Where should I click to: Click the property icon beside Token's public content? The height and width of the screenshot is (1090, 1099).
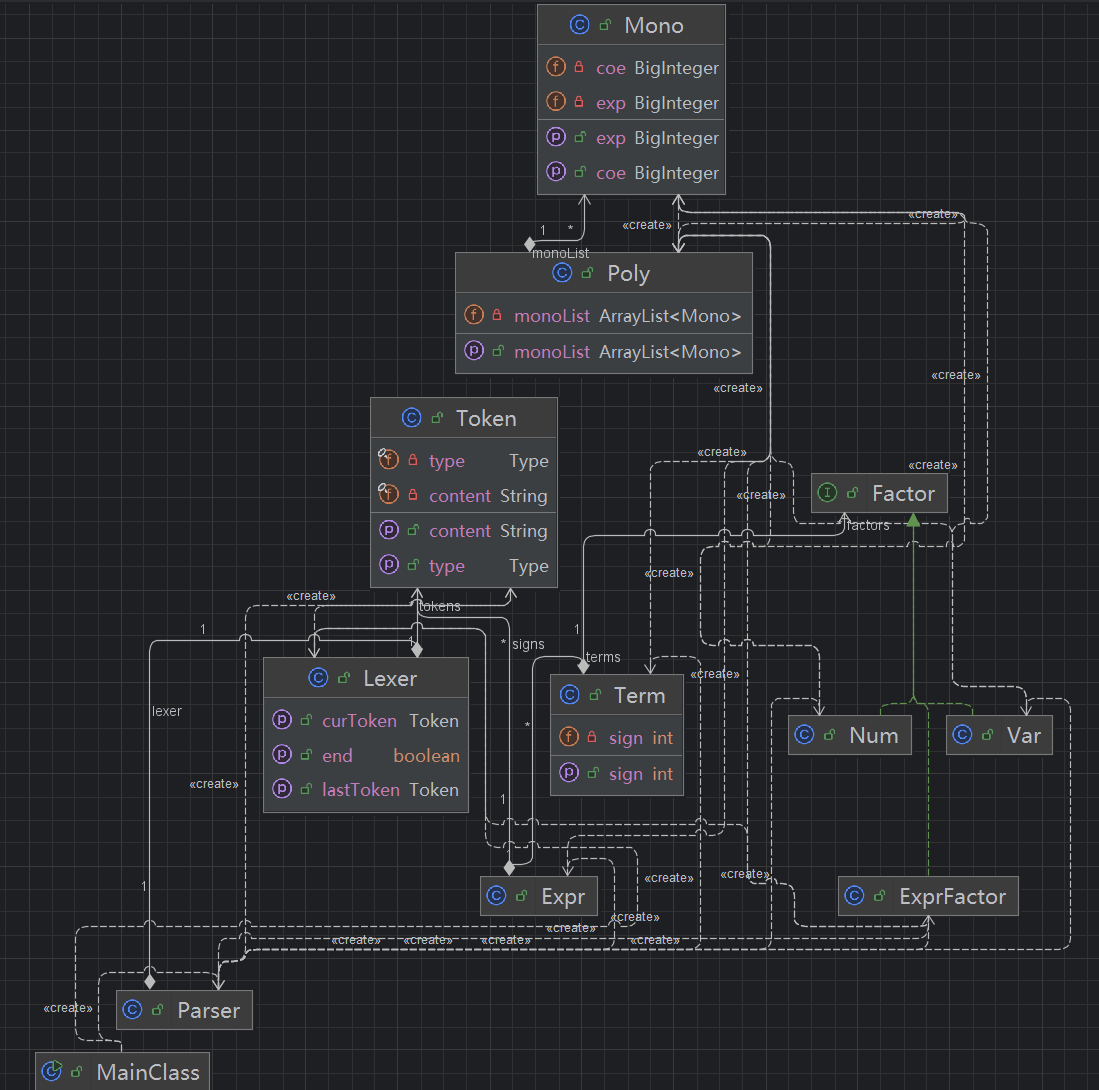tap(389, 530)
